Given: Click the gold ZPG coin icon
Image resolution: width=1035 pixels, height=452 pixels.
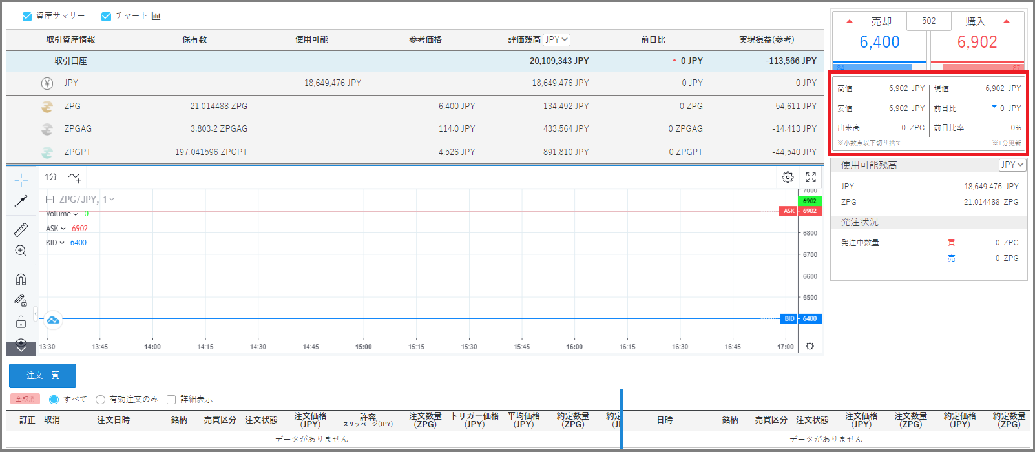Looking at the screenshot, I should tap(46, 106).
